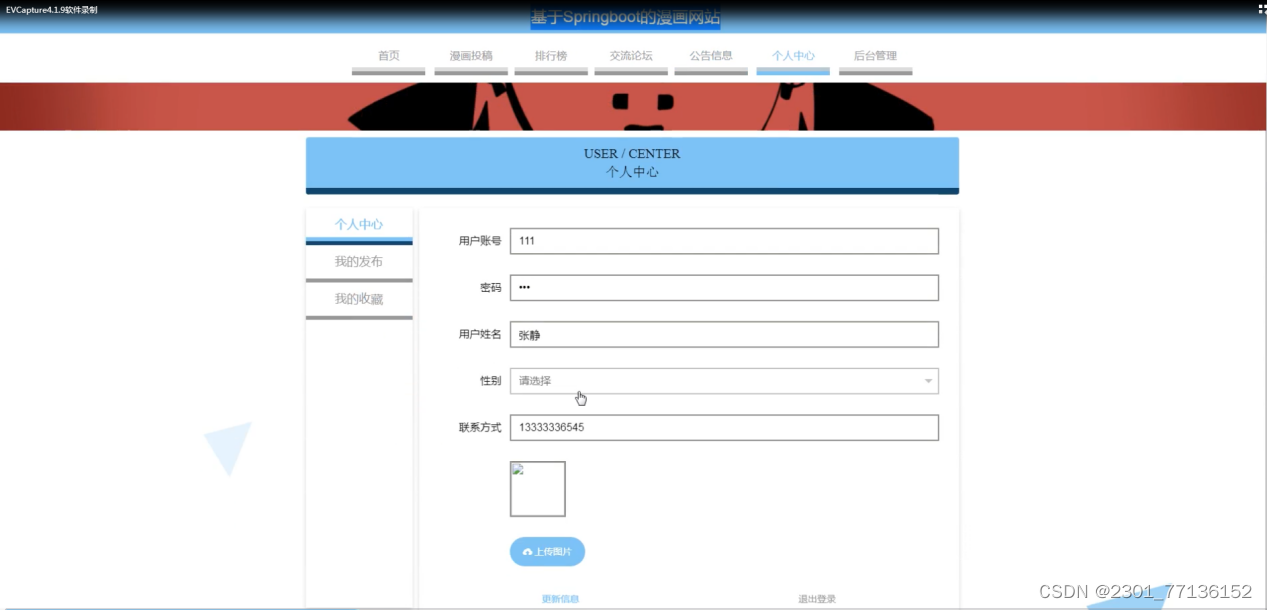Viewport: 1267px width, 610px height.
Task: Click the 上传图片 upload button
Action: click(x=549, y=551)
